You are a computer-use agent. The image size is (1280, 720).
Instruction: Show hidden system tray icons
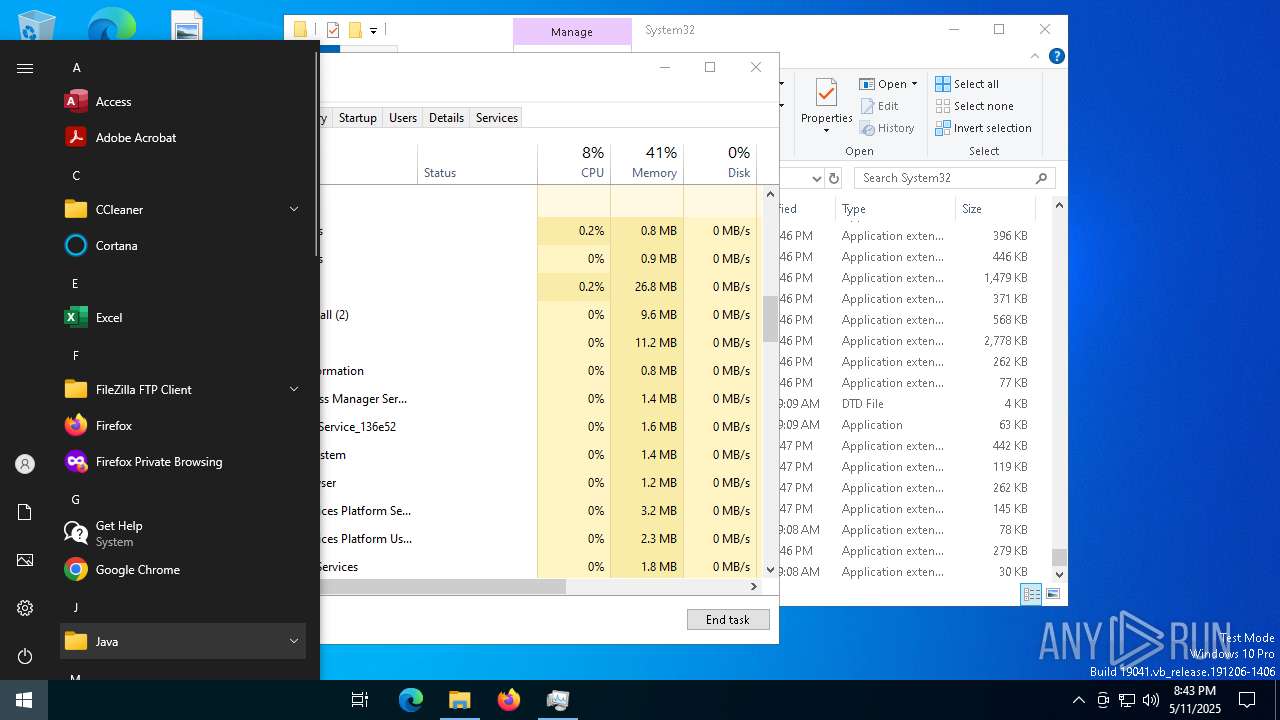[1078, 700]
